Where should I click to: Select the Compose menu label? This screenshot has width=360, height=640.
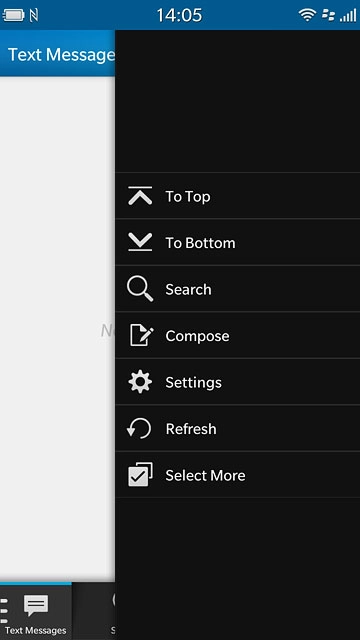click(x=198, y=336)
